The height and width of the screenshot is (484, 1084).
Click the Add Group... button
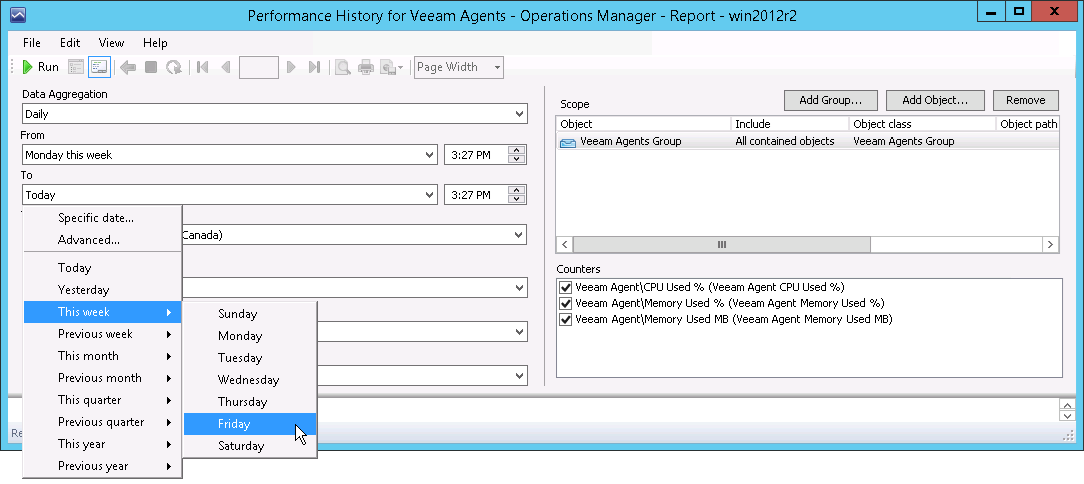[831, 100]
